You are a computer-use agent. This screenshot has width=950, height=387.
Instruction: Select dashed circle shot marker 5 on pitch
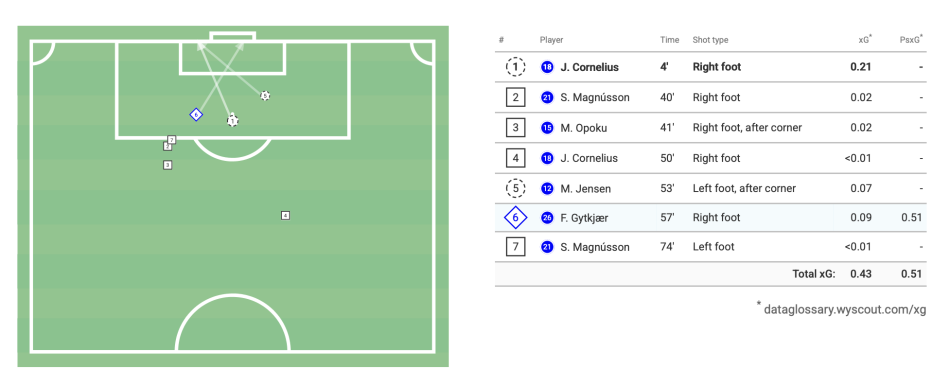(x=265, y=95)
